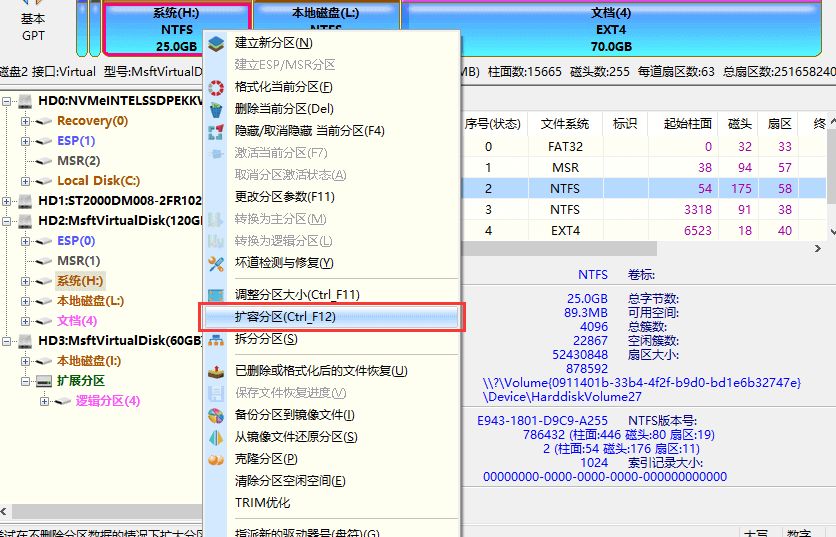Collapse the HD0:NVMeINTELSSDPEKKW disk node
This screenshot has width=836, height=537.
click(x=6, y=101)
